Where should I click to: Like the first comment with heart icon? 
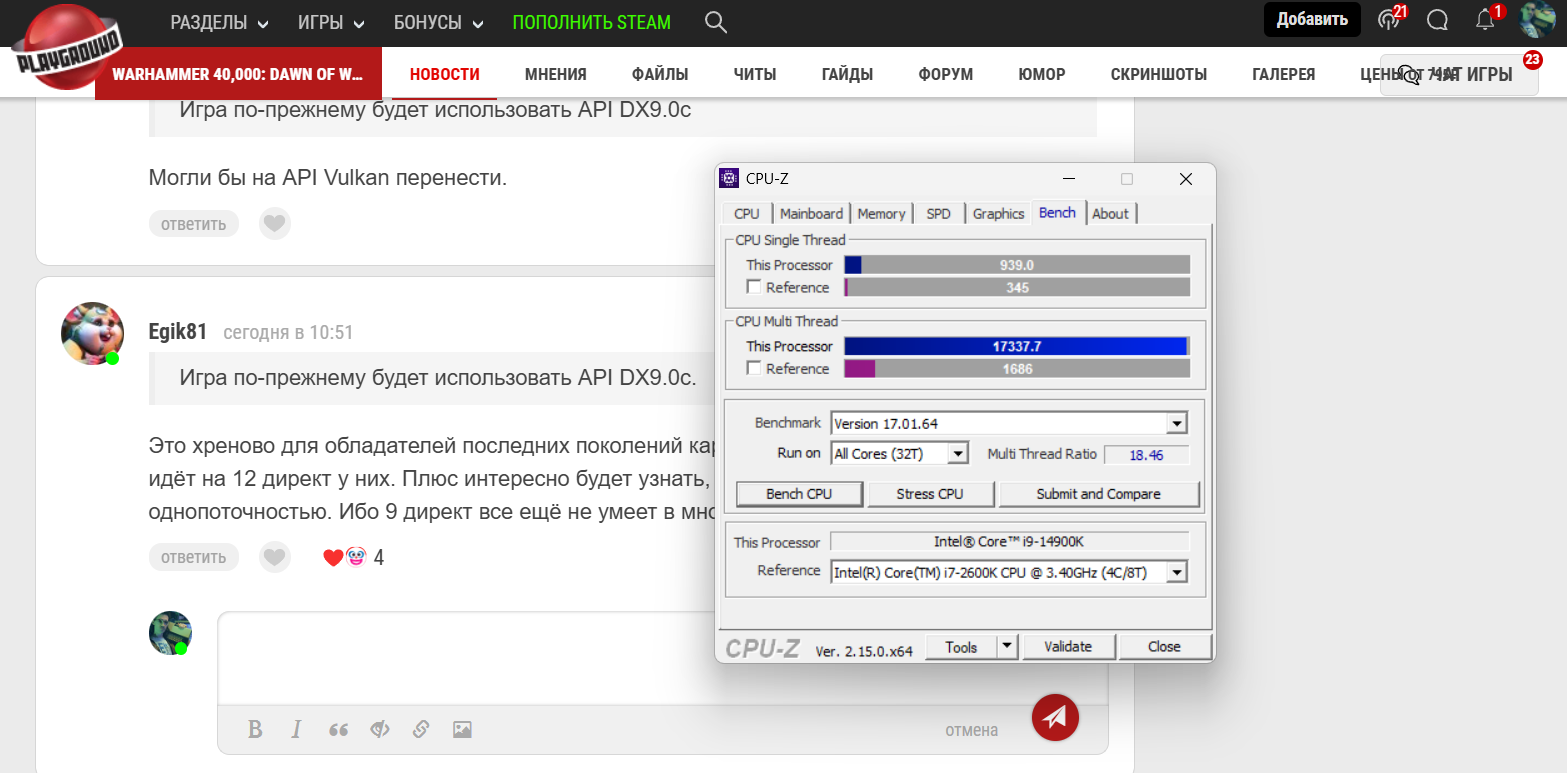(x=274, y=223)
